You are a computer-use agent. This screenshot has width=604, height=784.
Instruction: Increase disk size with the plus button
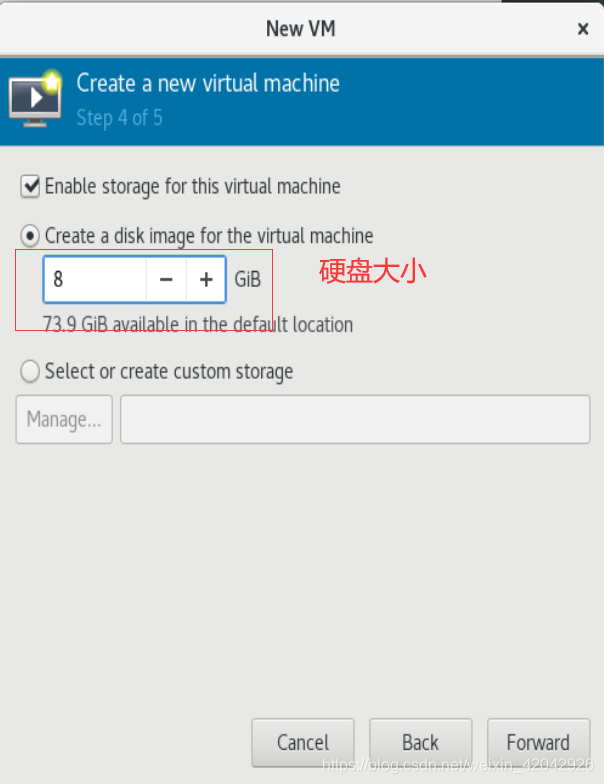click(x=206, y=280)
